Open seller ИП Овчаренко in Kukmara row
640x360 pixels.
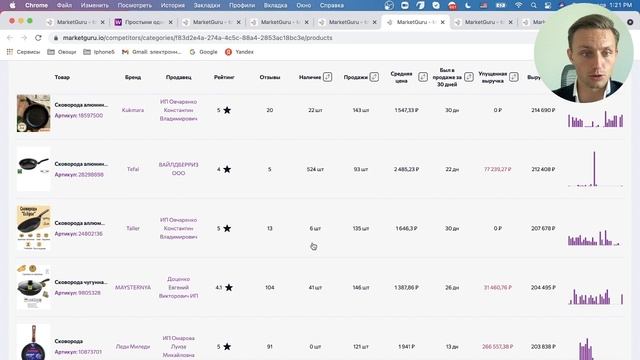(x=178, y=110)
